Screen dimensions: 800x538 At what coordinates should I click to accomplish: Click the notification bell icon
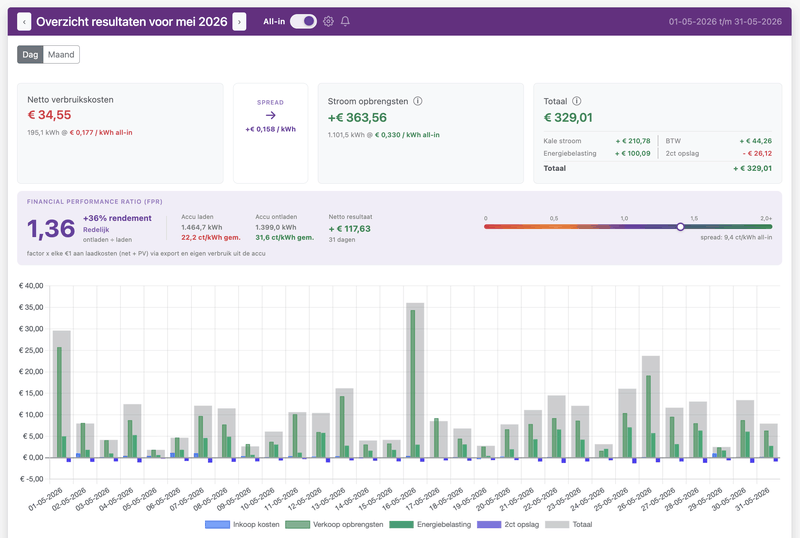point(345,21)
